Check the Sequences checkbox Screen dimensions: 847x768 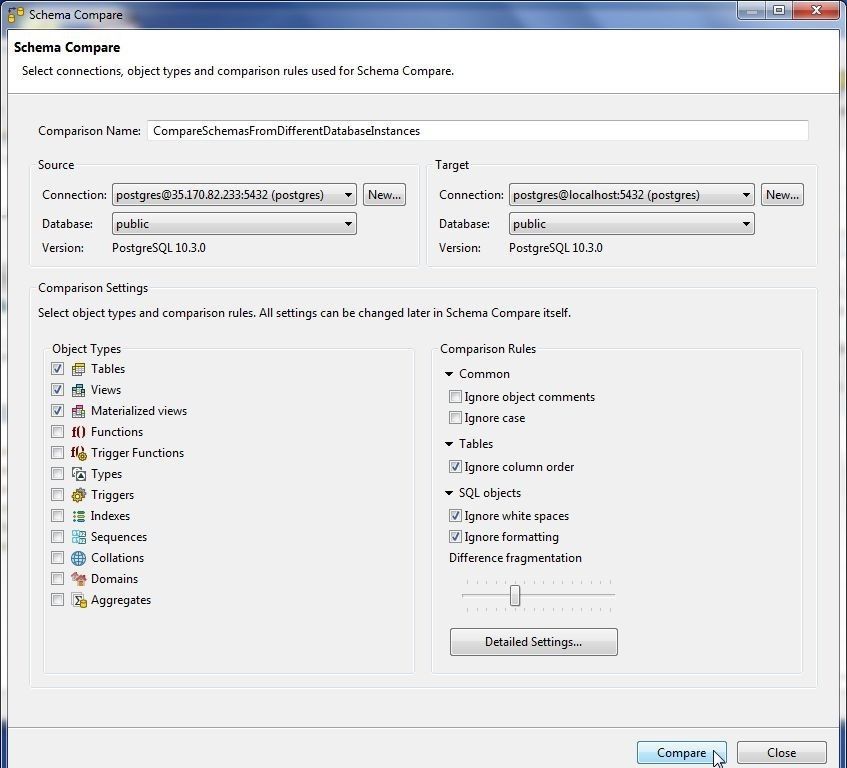pyautogui.click(x=57, y=537)
